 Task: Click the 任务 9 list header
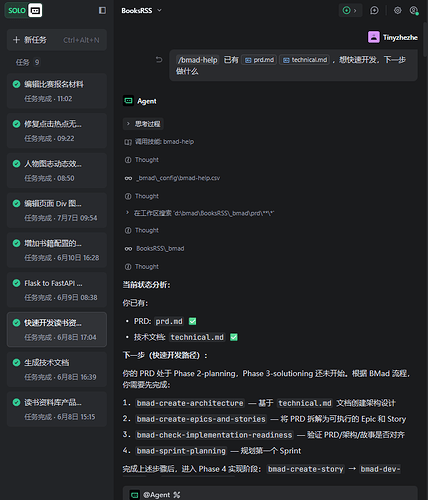point(27,62)
